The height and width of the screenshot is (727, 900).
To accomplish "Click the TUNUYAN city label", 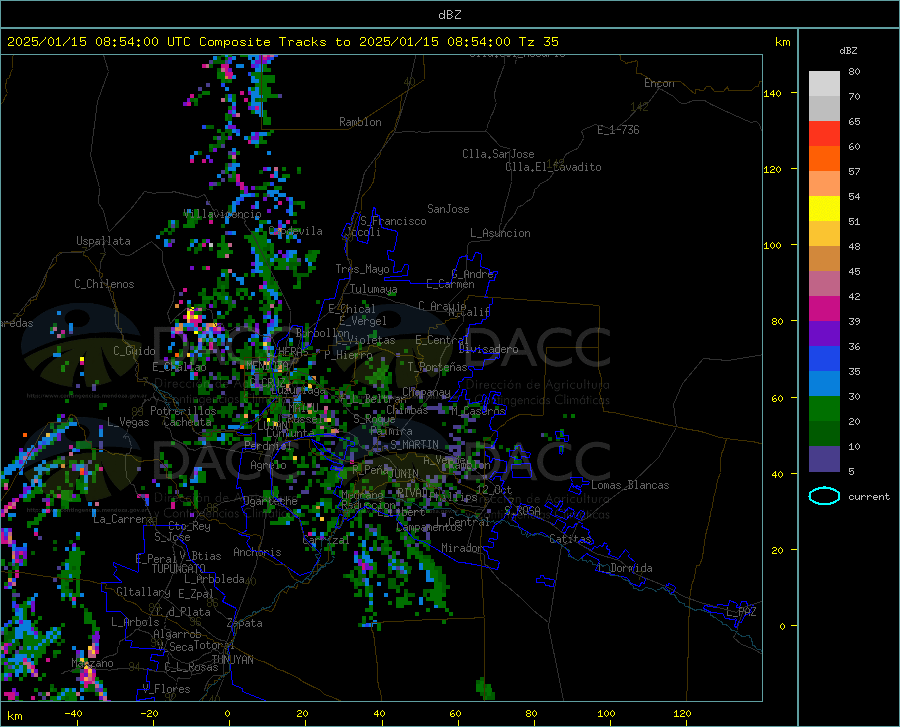I will click(x=232, y=660).
